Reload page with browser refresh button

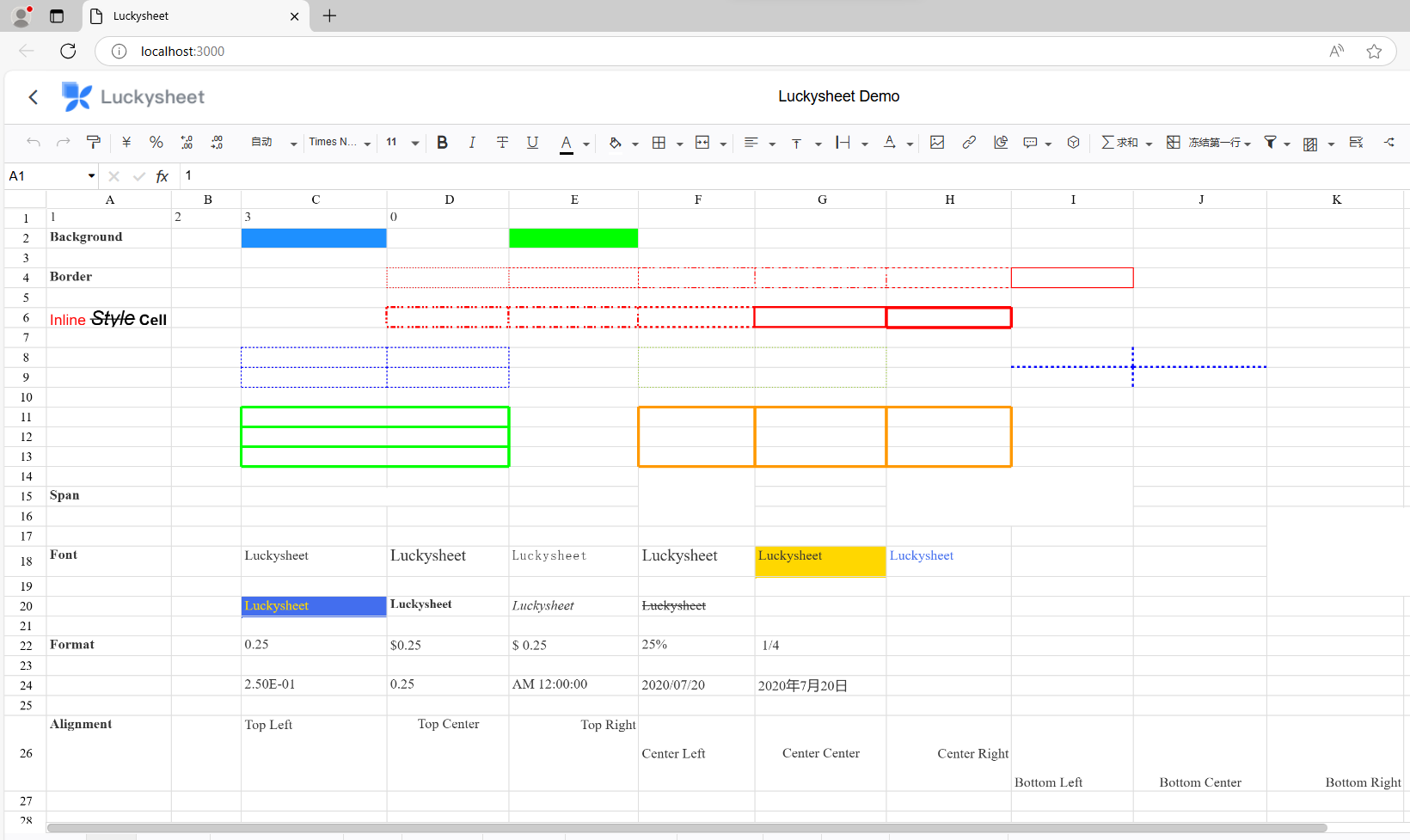coord(68,51)
